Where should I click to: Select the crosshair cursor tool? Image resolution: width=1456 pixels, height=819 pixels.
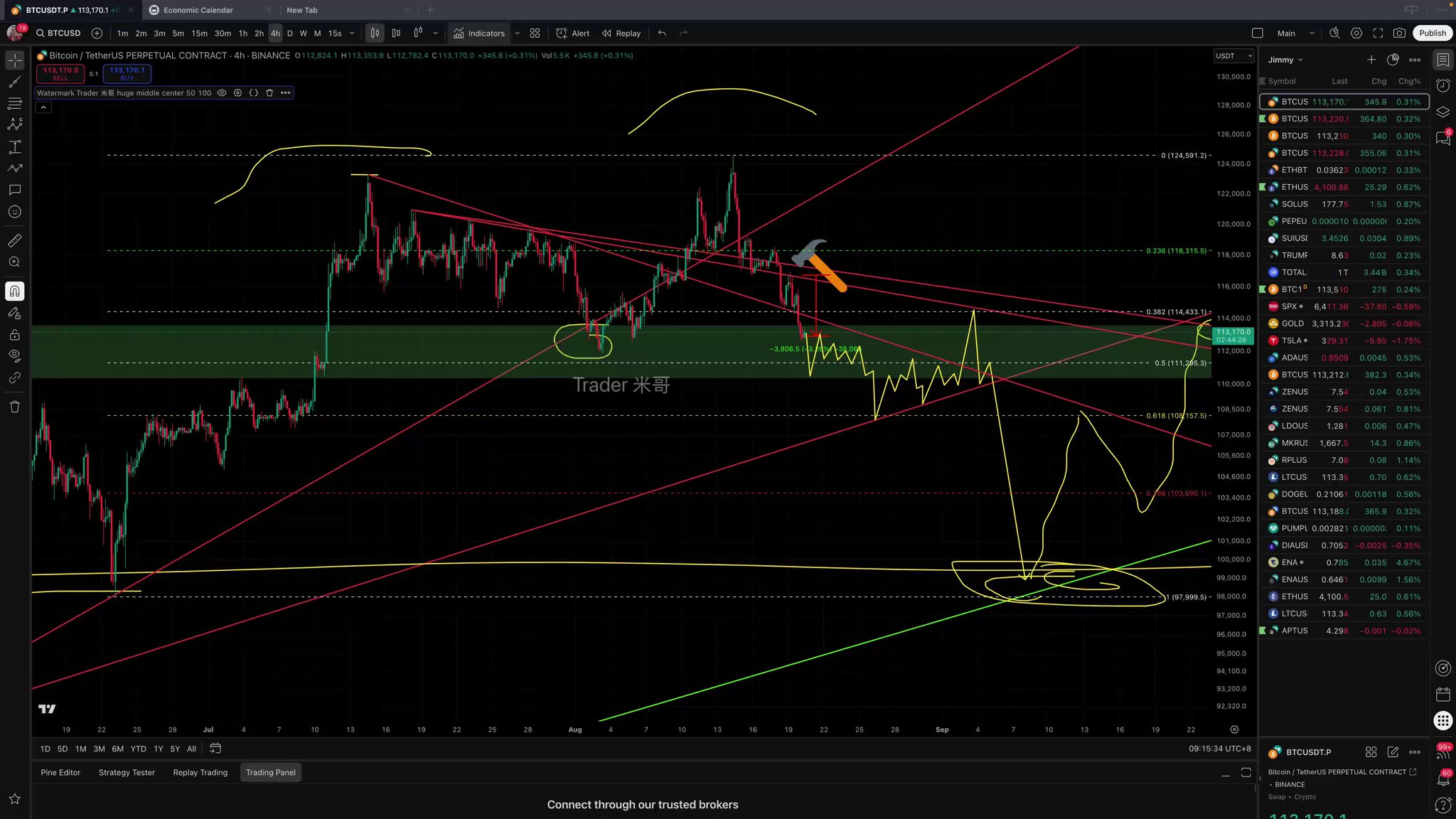(15, 60)
